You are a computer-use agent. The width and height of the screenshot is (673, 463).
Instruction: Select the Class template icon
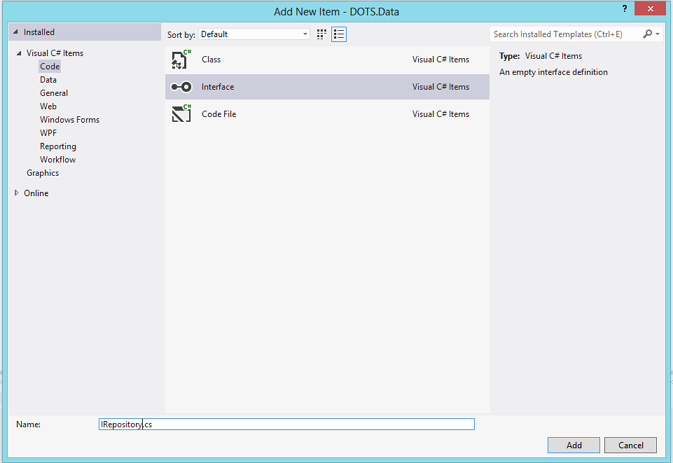pos(181,60)
